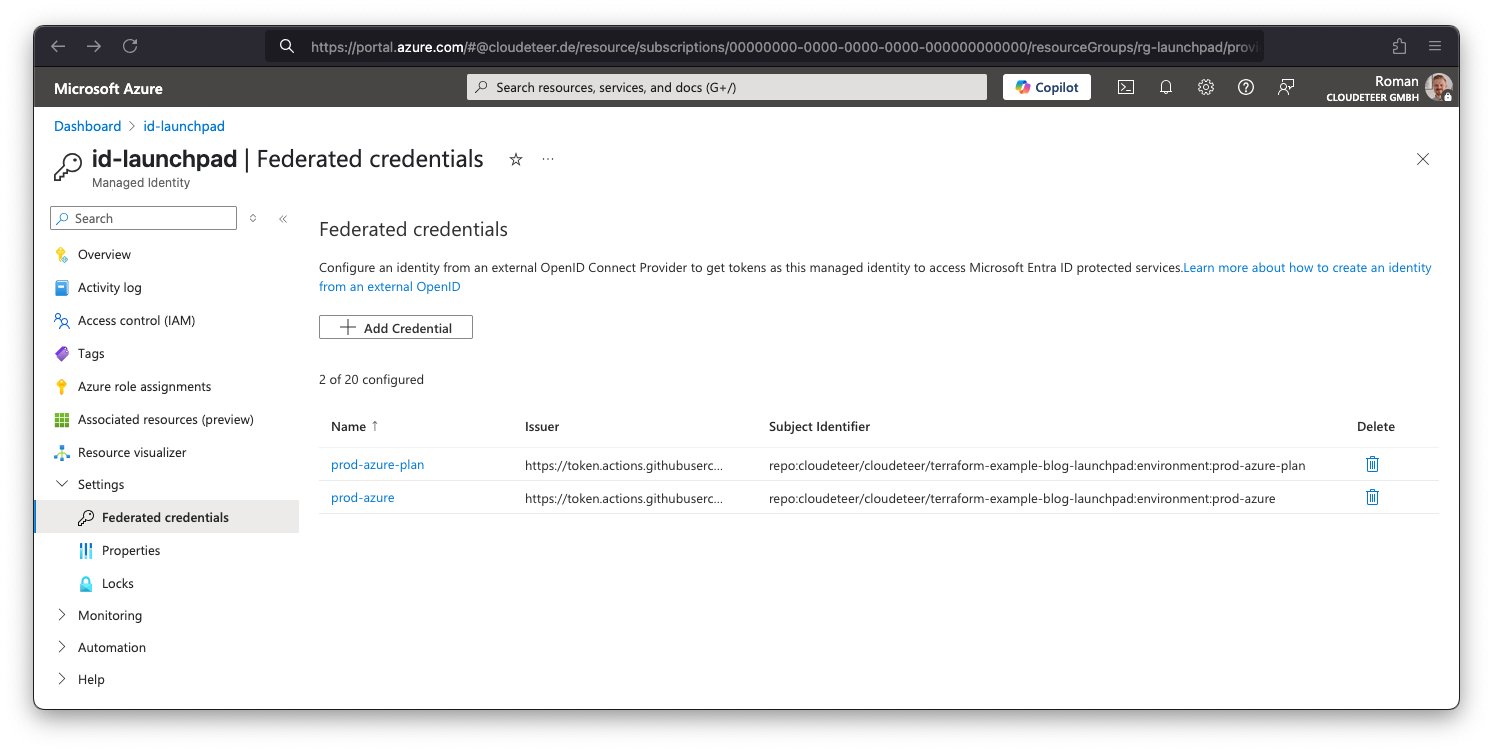The width and height of the screenshot is (1493, 751).
Task: Open Azure Cloud Shell icon
Action: pyautogui.click(x=1125, y=87)
